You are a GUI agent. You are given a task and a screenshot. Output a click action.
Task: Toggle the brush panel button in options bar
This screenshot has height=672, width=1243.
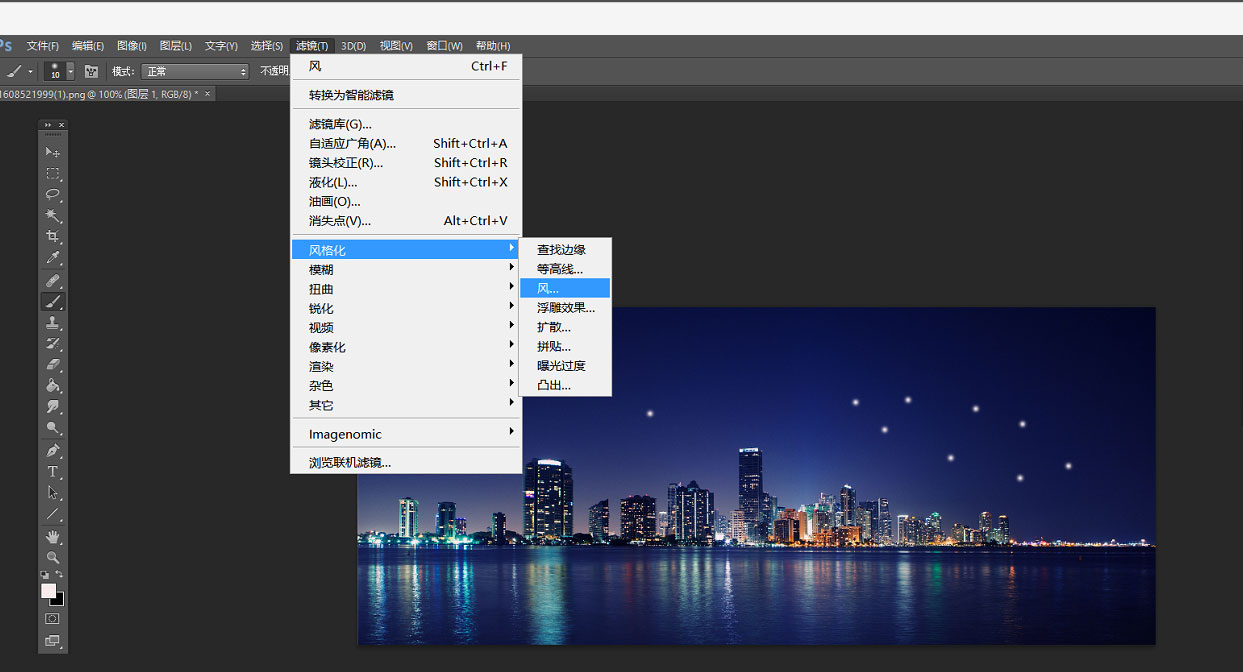91,71
